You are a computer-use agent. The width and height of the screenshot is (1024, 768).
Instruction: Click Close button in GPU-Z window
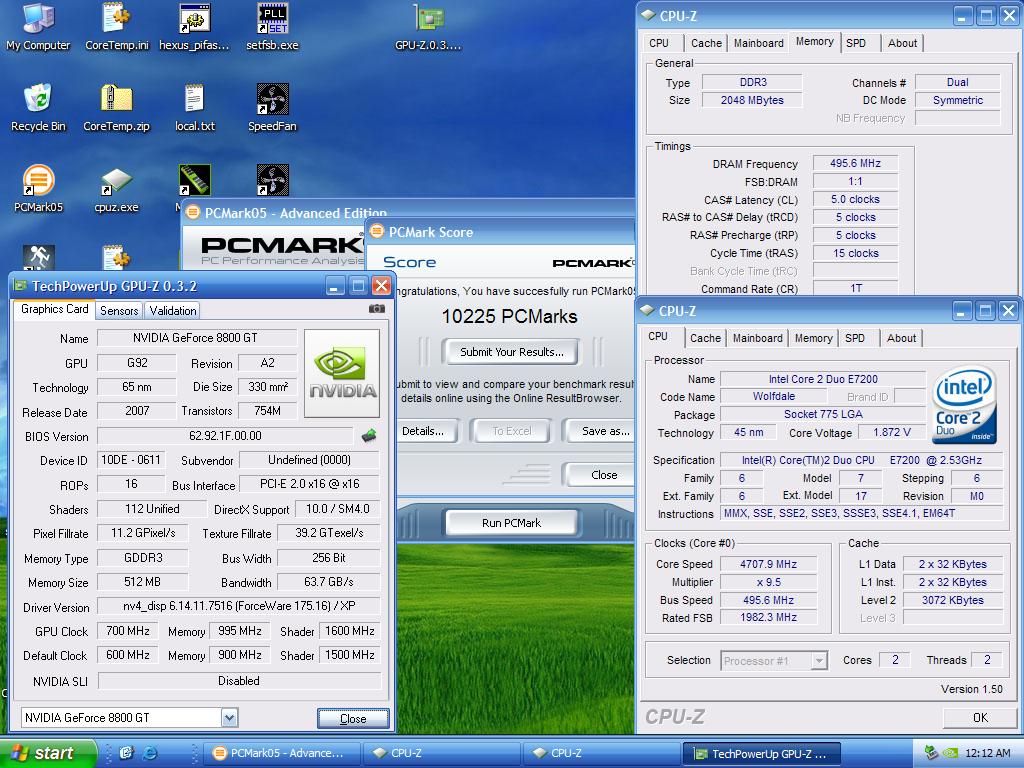[x=353, y=718]
